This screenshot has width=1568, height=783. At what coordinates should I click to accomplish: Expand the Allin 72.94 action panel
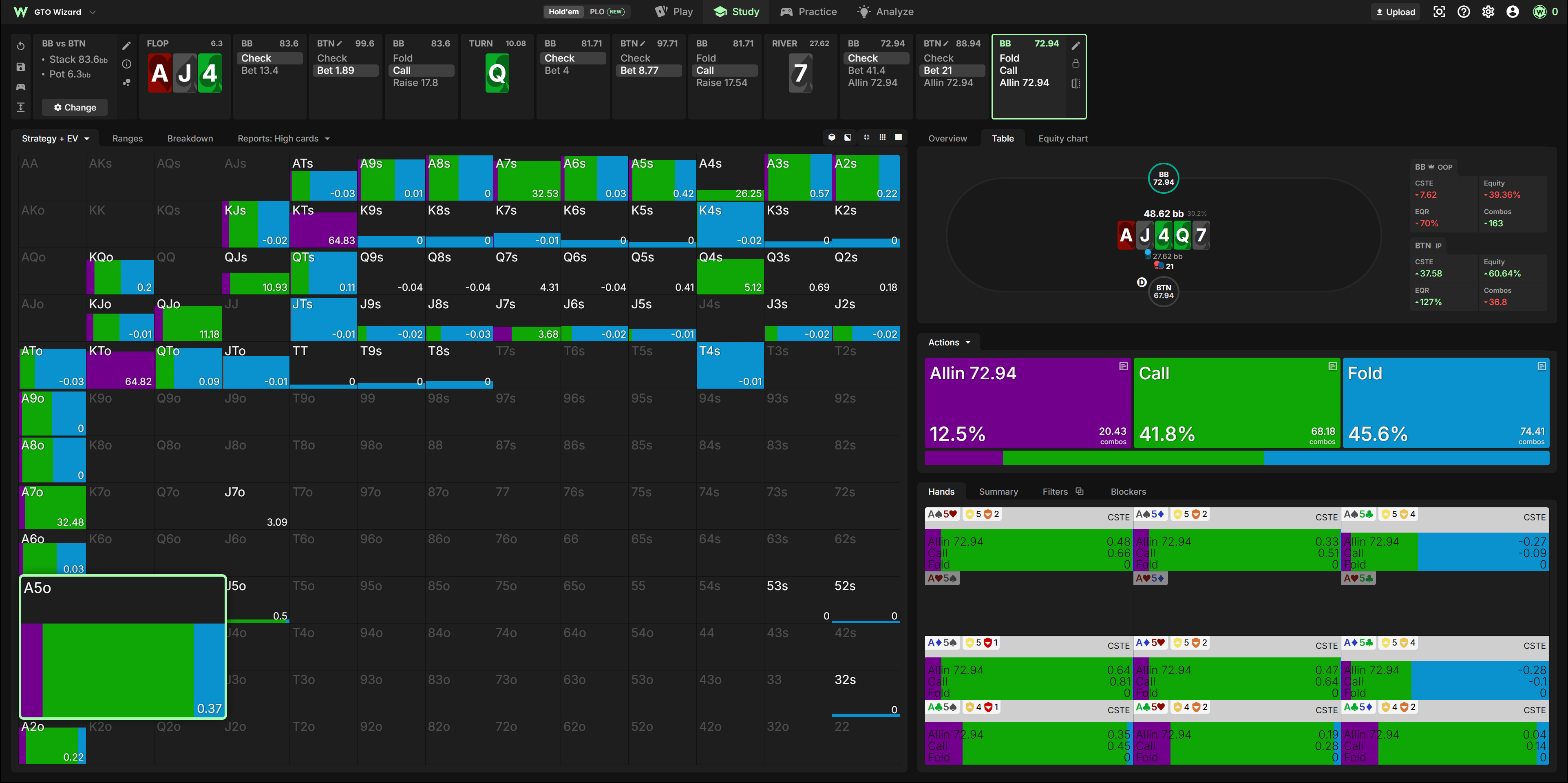(1123, 366)
